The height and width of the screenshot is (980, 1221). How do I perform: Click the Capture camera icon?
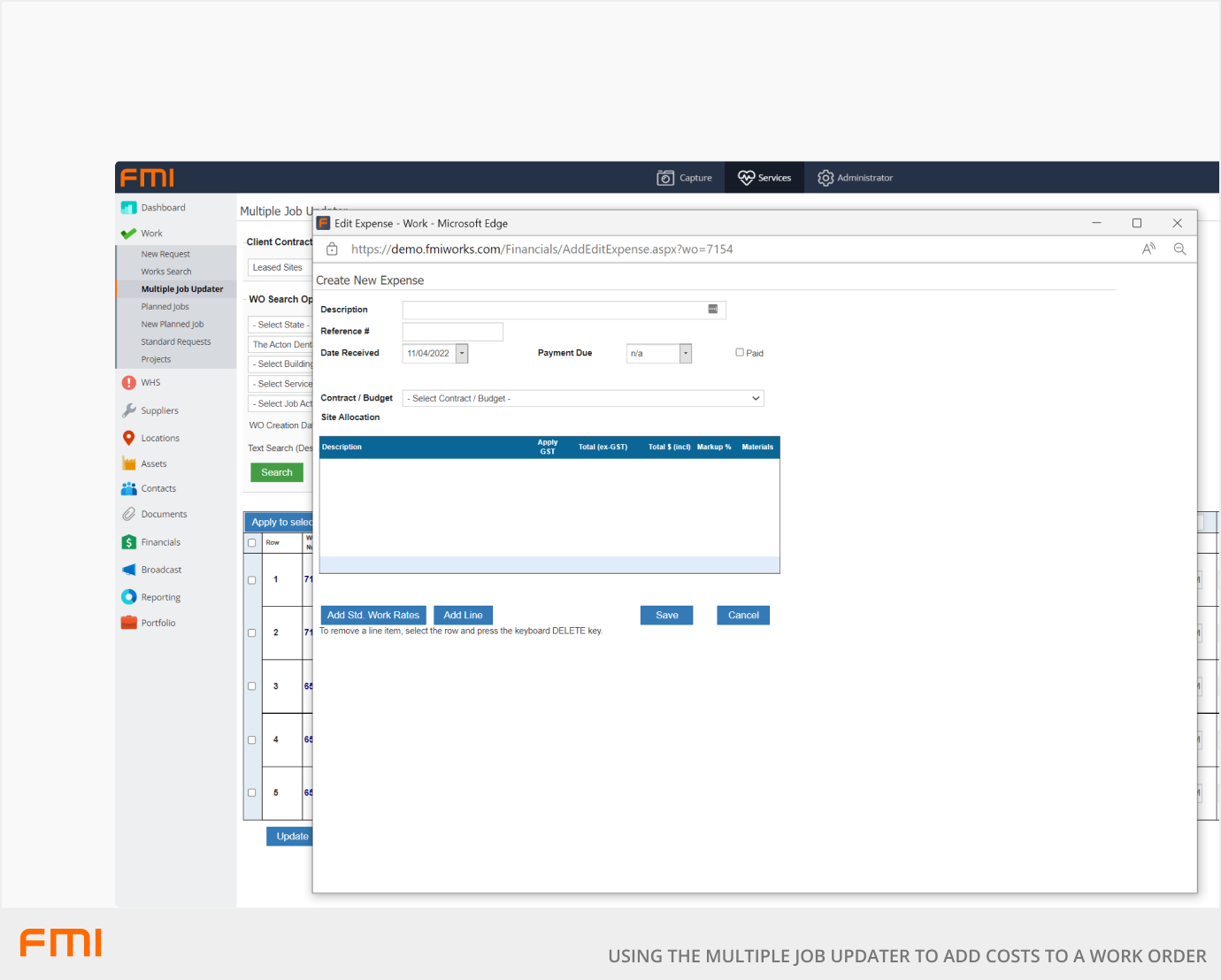coord(665,178)
